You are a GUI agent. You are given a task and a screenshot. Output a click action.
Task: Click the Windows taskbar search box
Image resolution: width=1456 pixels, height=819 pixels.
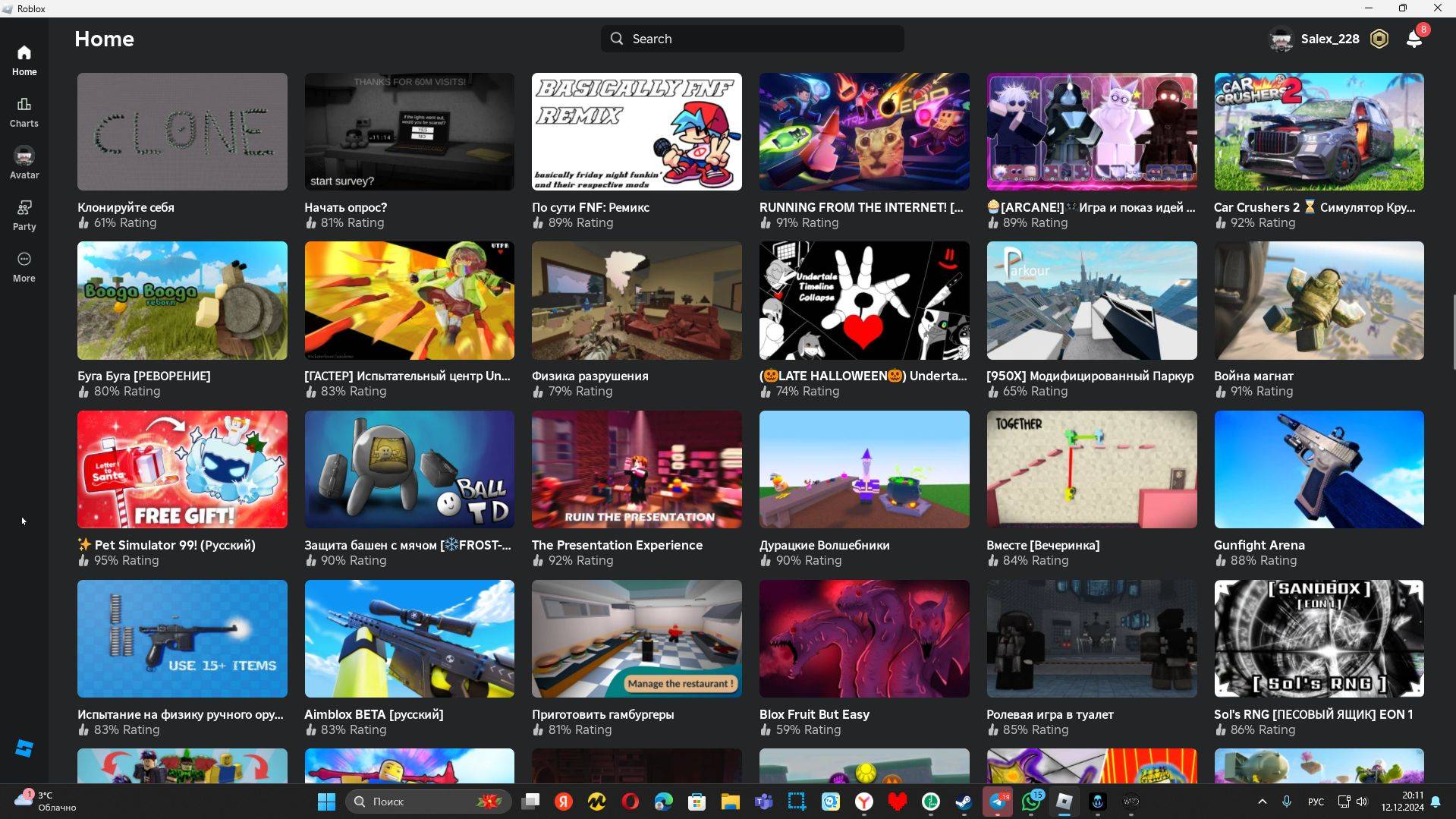pyautogui.click(x=427, y=802)
